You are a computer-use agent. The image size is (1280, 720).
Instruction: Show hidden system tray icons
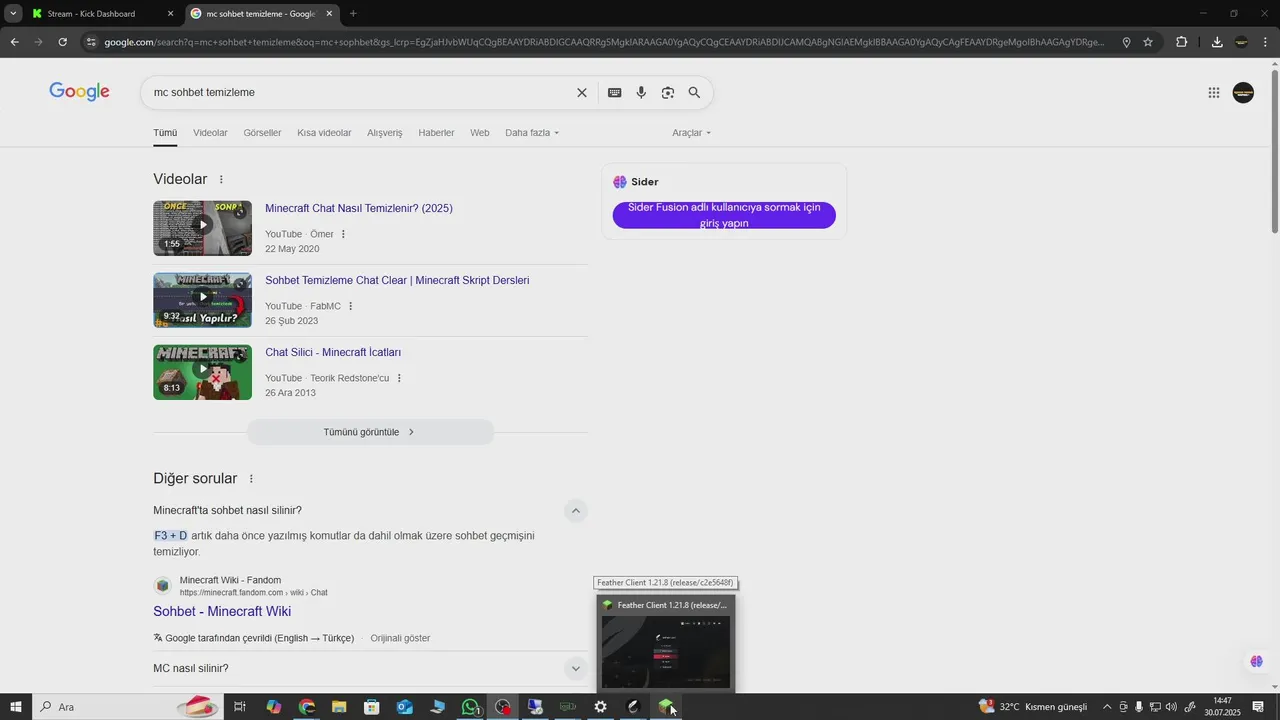click(1107, 707)
